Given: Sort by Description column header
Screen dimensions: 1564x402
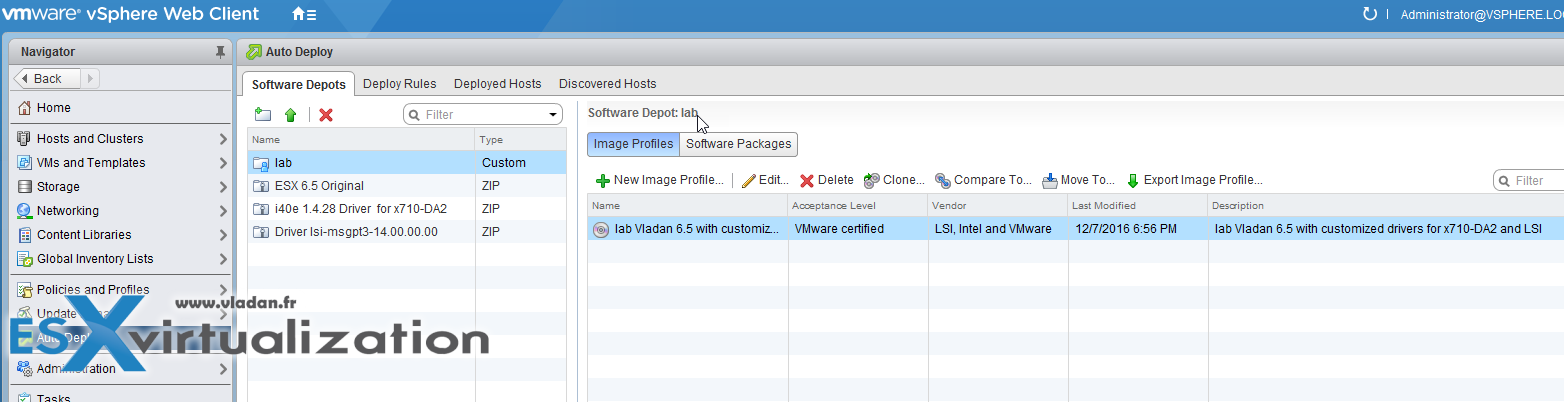Looking at the screenshot, I should (1386, 206).
